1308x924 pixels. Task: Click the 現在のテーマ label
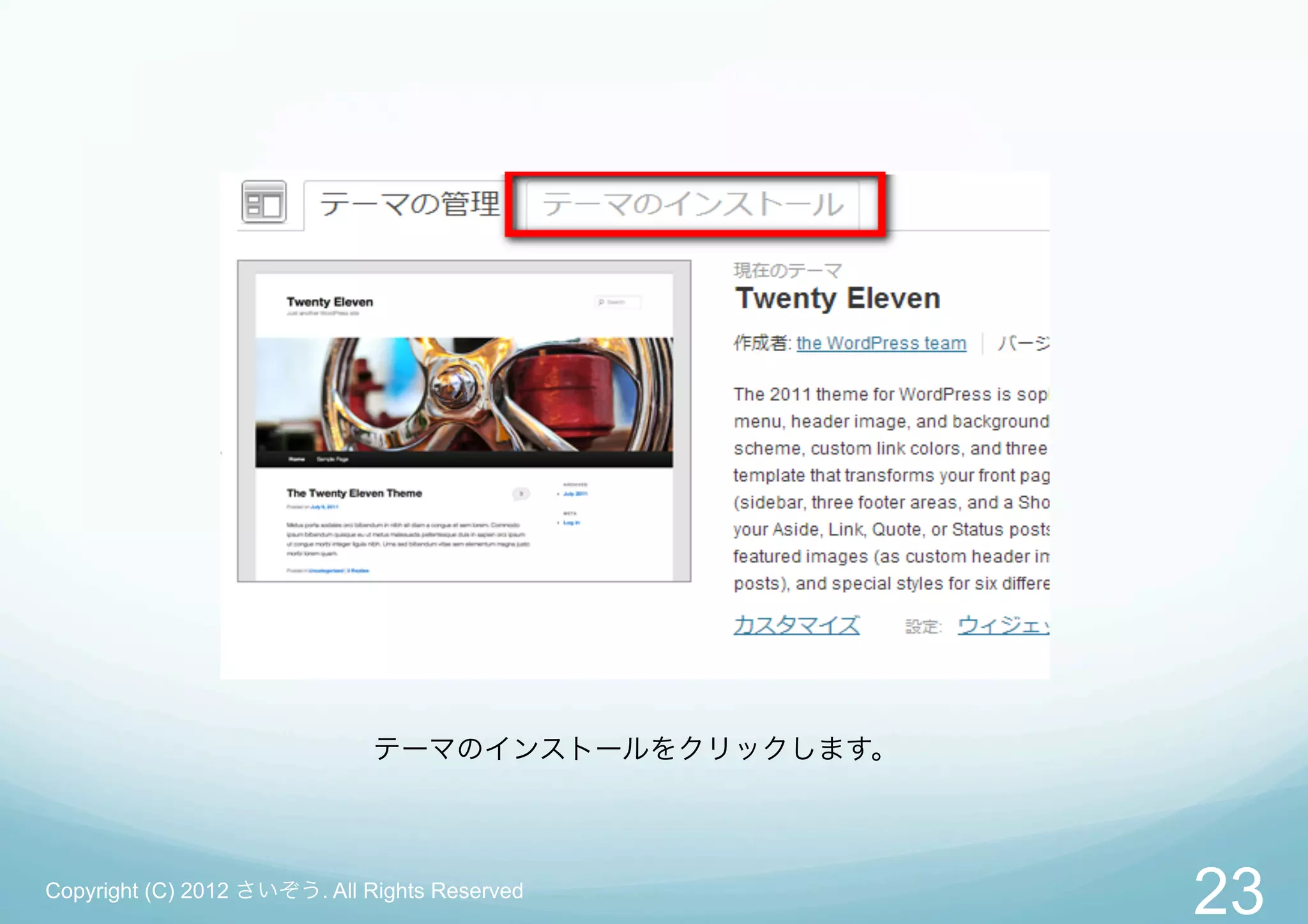pos(787,270)
